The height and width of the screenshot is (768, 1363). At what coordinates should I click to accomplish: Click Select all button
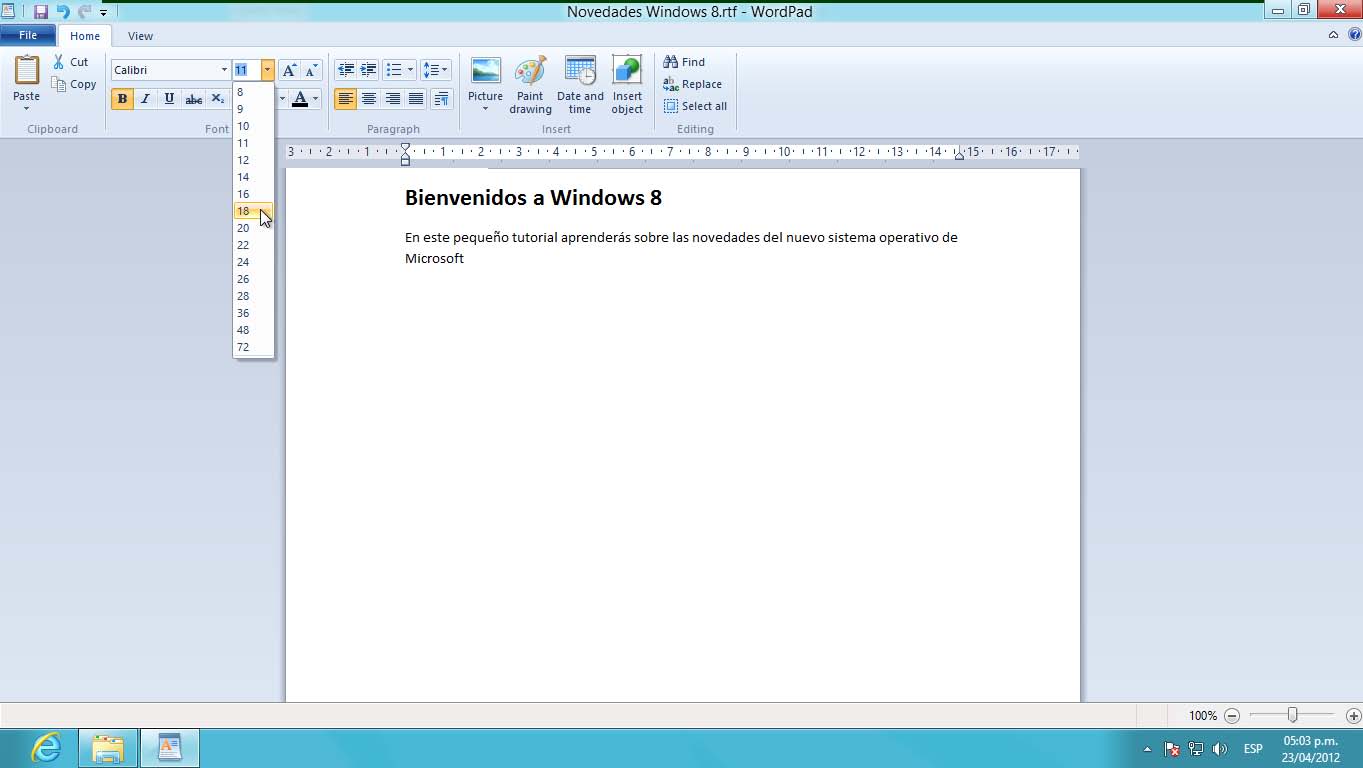[x=695, y=106]
